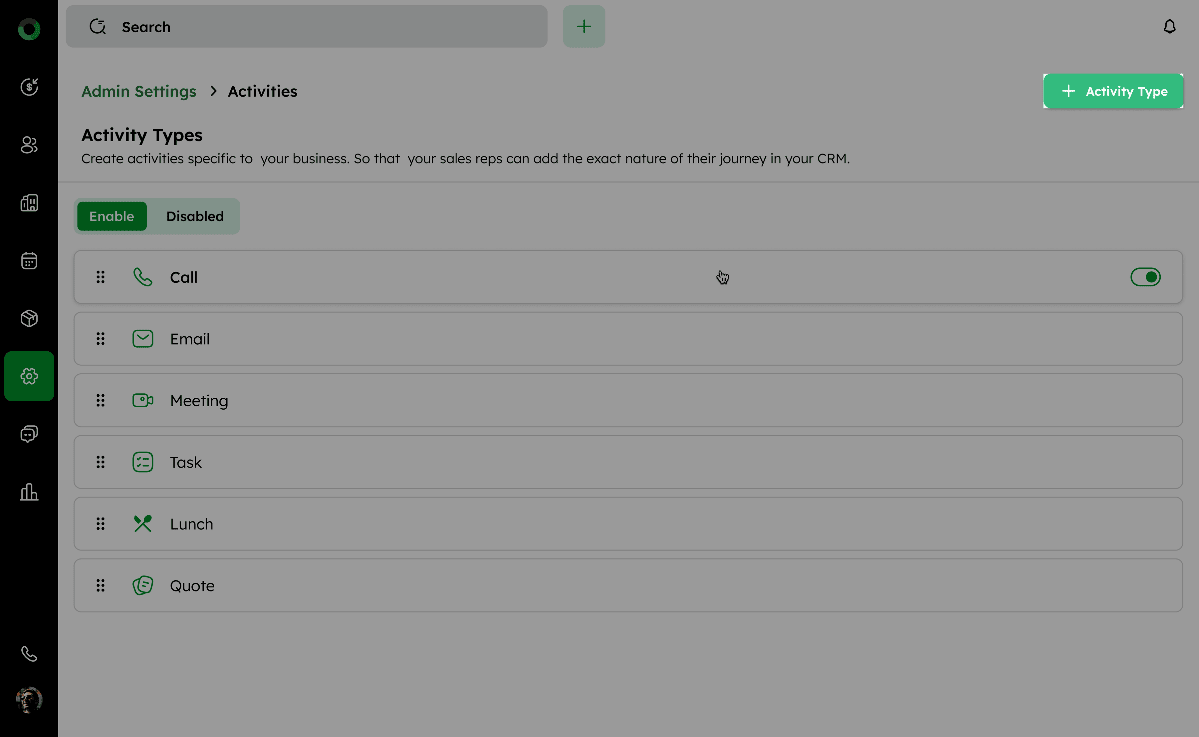Select the Enable tab
This screenshot has width=1199, height=737.
click(x=112, y=216)
